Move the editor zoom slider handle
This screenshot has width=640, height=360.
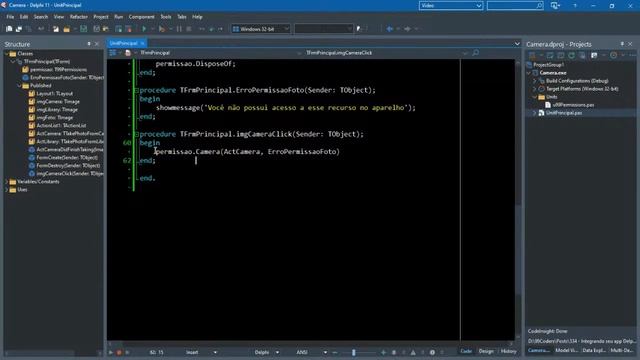click(353, 352)
